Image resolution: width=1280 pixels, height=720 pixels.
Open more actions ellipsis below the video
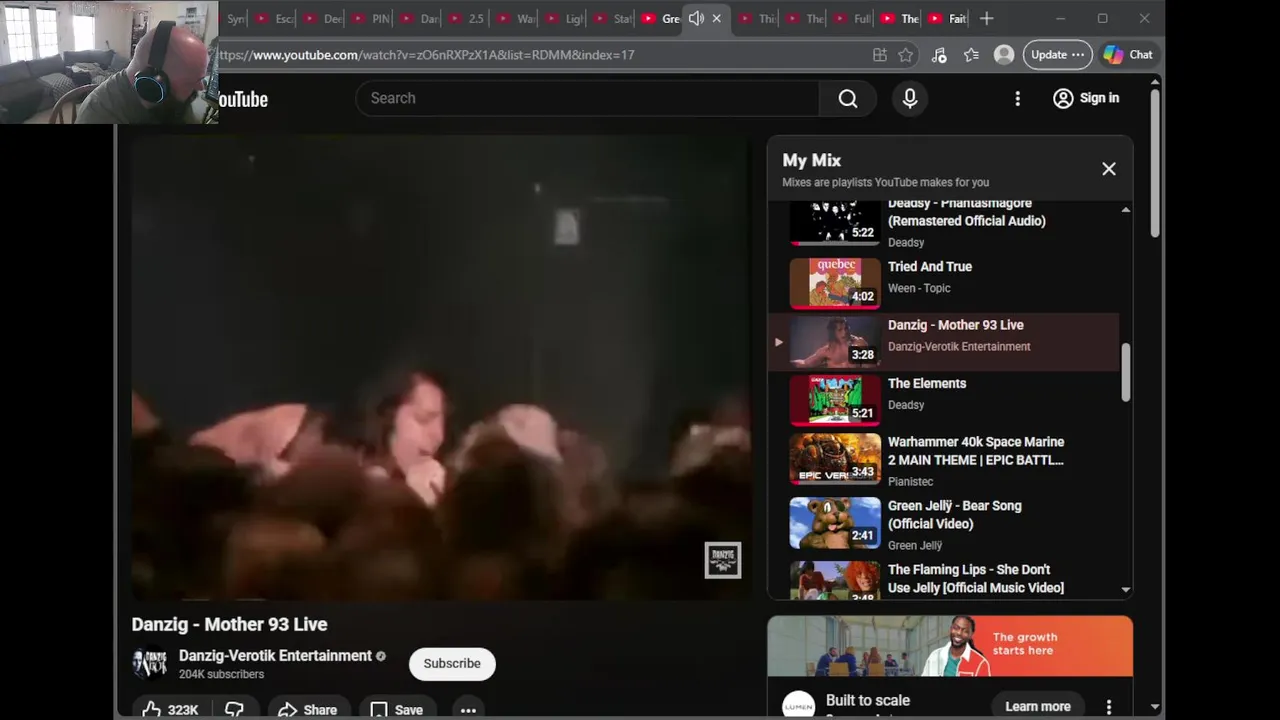(x=468, y=709)
